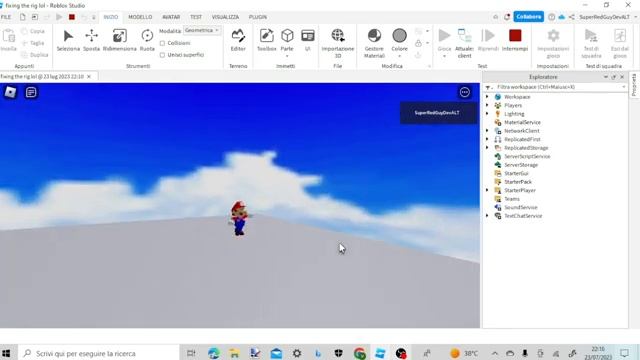
Task: Open the notifications bell icon
Action: coord(507,17)
